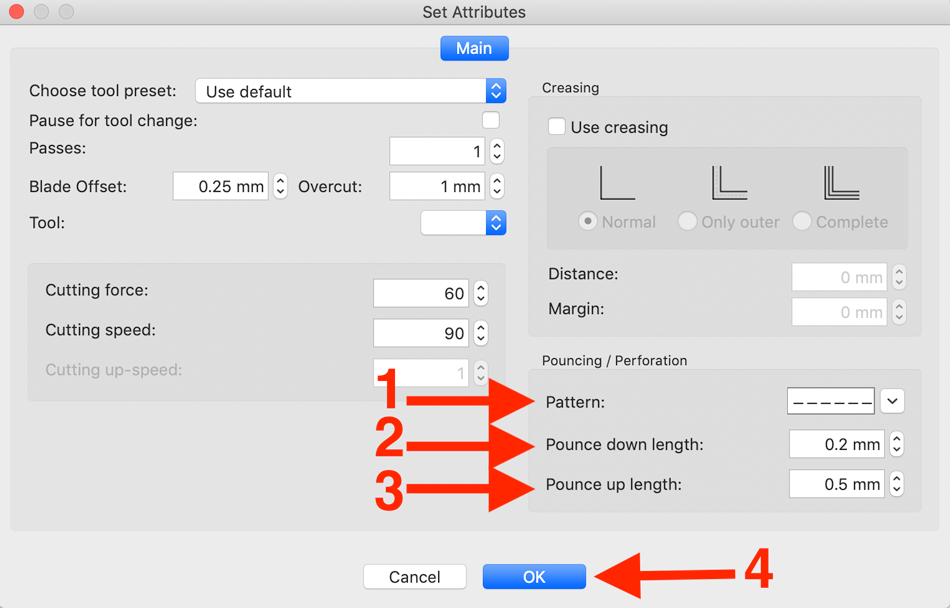
Task: Click the Cutting force stepper arrows
Action: coord(480,293)
